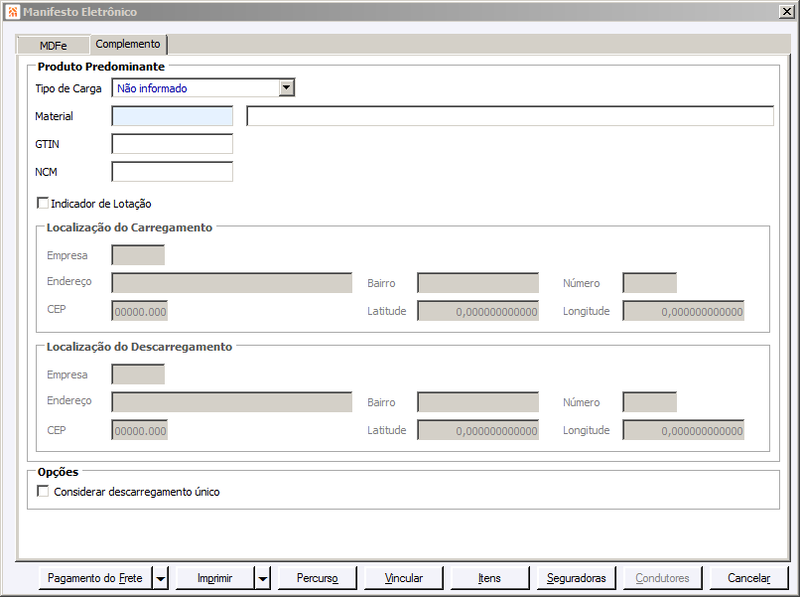Click the CEP field in Localização do Descarregamento

[x=139, y=430]
